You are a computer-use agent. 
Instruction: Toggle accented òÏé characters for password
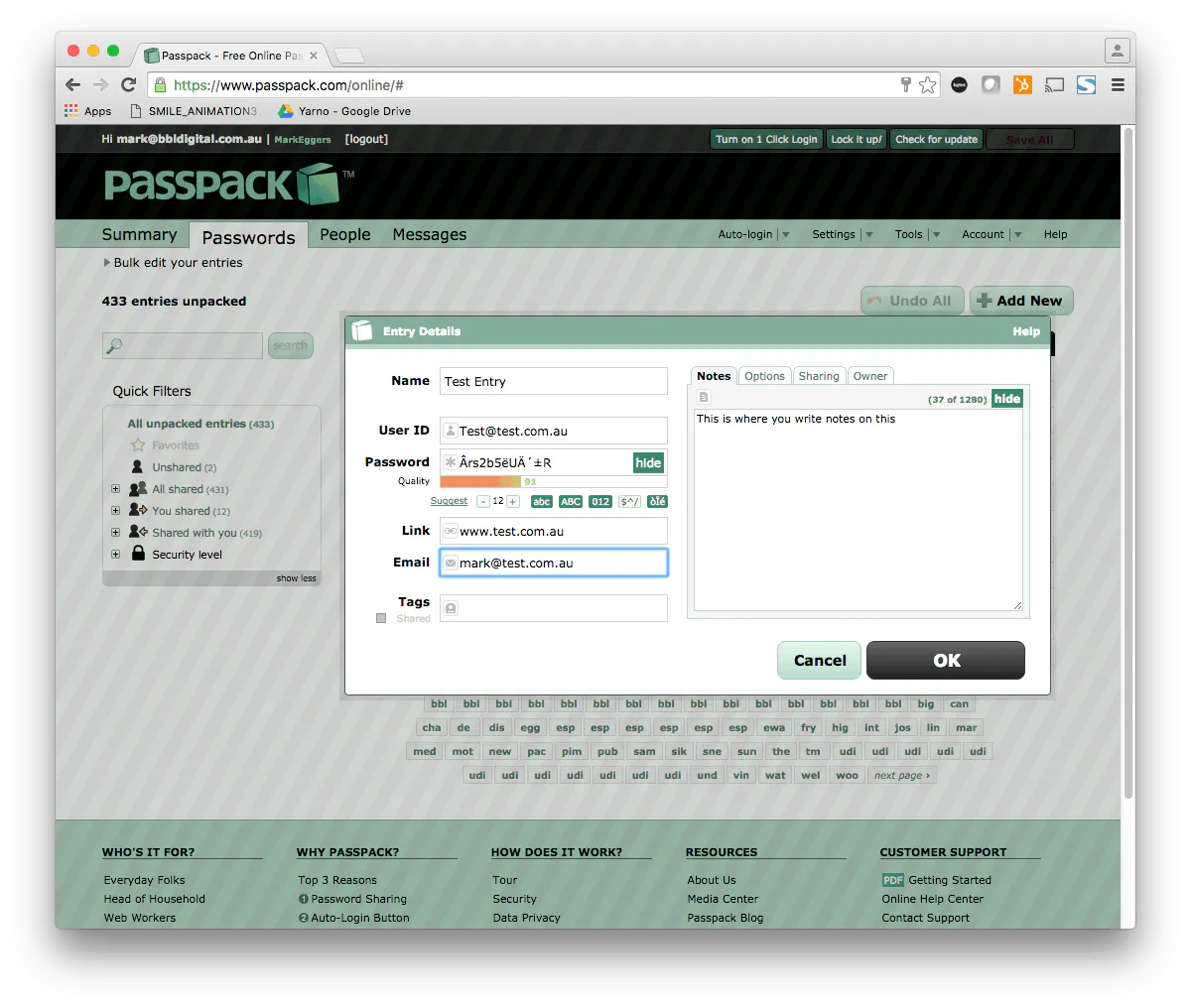657,501
